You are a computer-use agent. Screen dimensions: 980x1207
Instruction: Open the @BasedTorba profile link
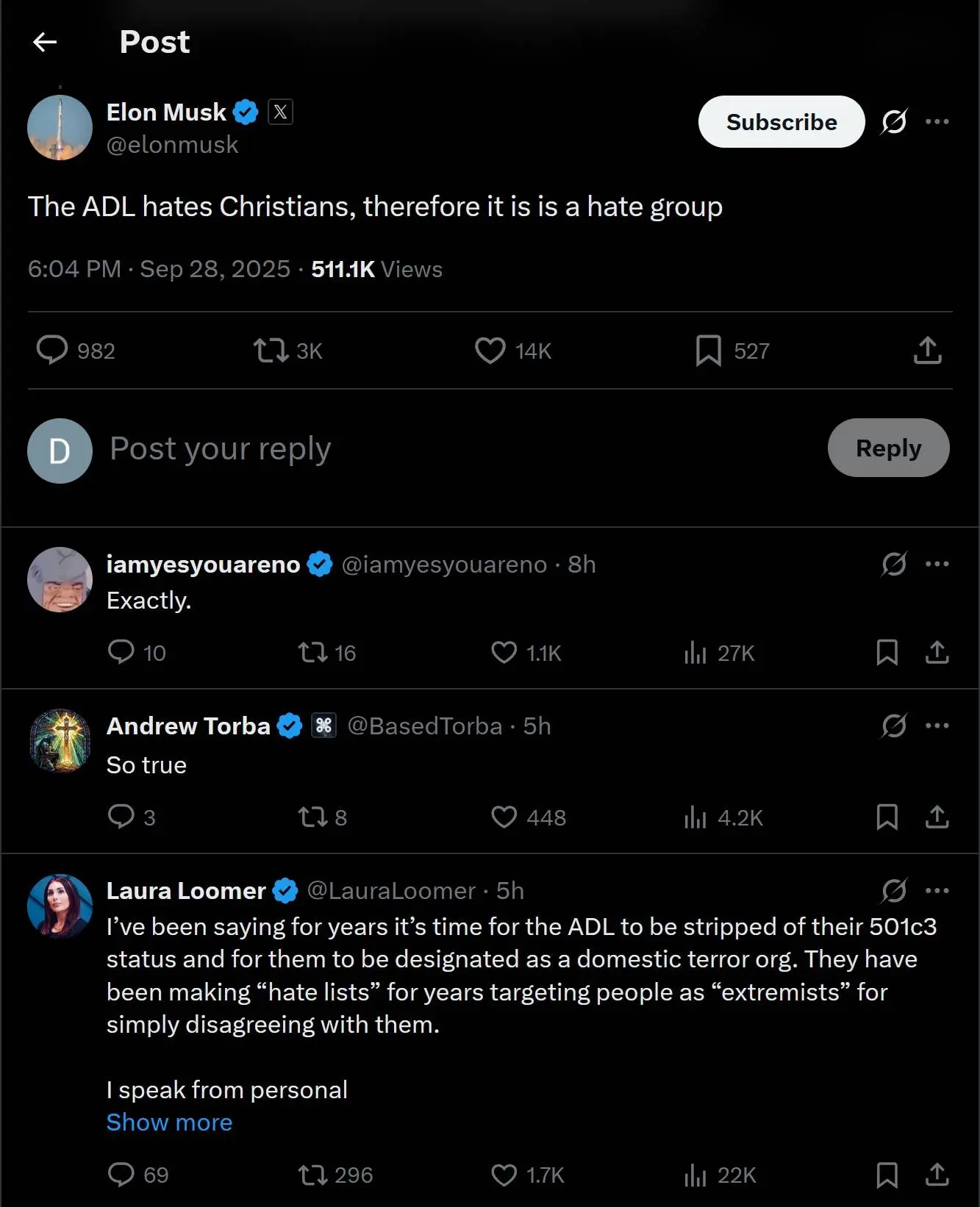coord(424,726)
